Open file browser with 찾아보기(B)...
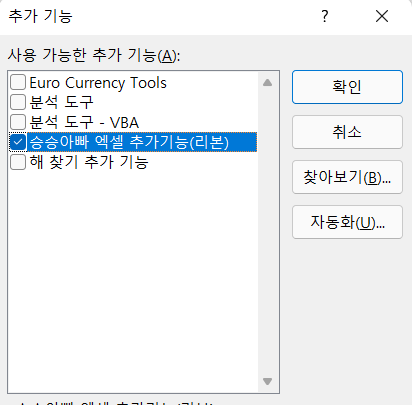This screenshot has height=405, width=412. 347,177
